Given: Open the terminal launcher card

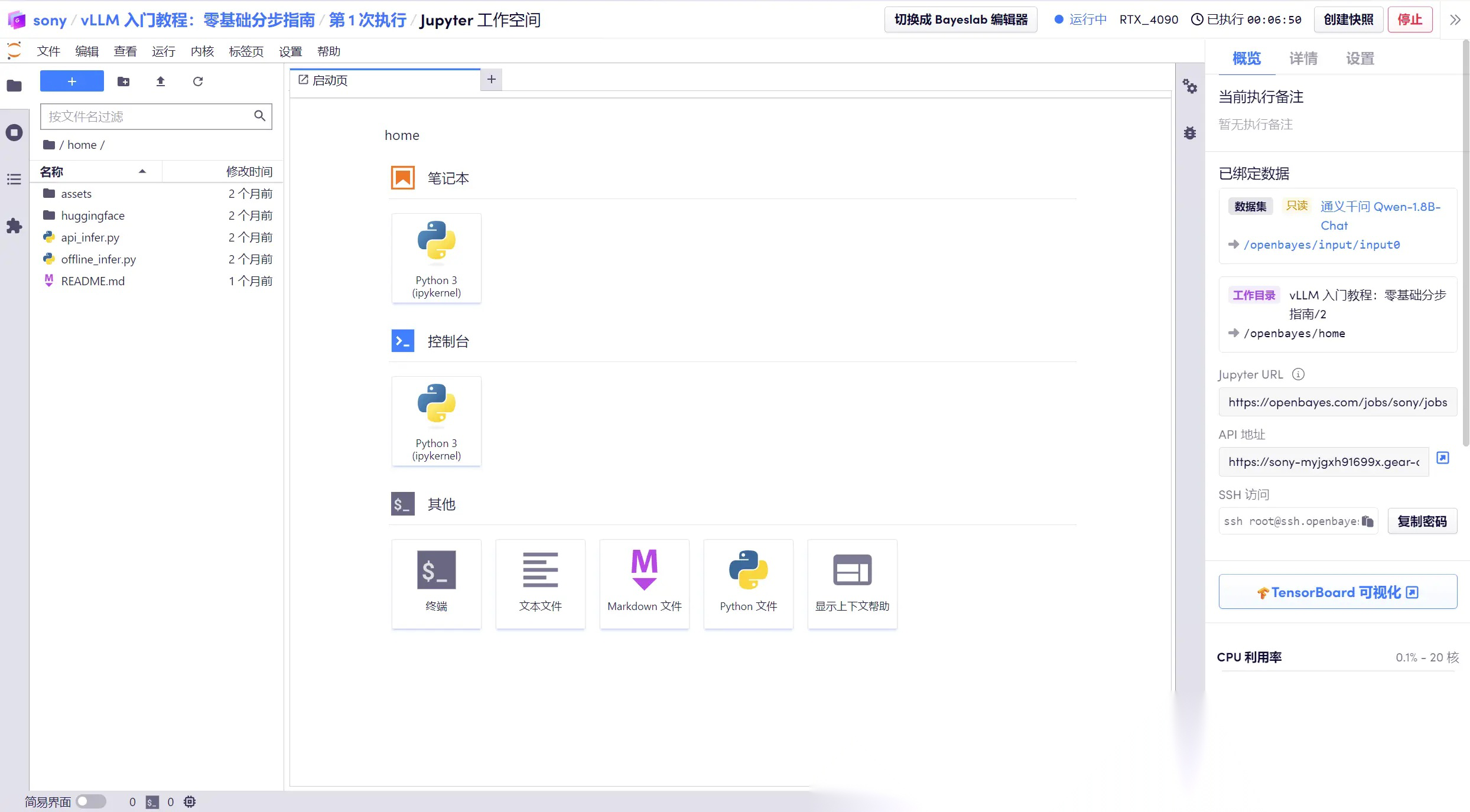Looking at the screenshot, I should pyautogui.click(x=436, y=583).
